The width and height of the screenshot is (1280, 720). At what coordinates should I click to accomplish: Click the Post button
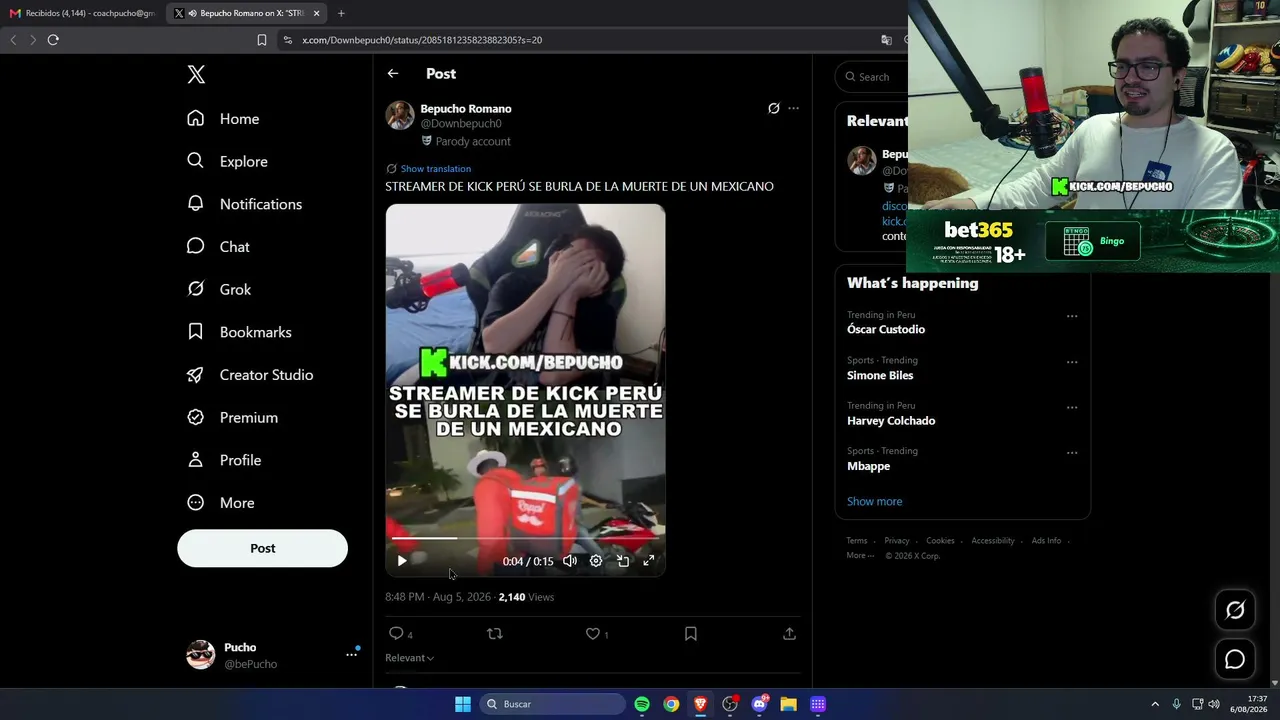click(x=262, y=548)
